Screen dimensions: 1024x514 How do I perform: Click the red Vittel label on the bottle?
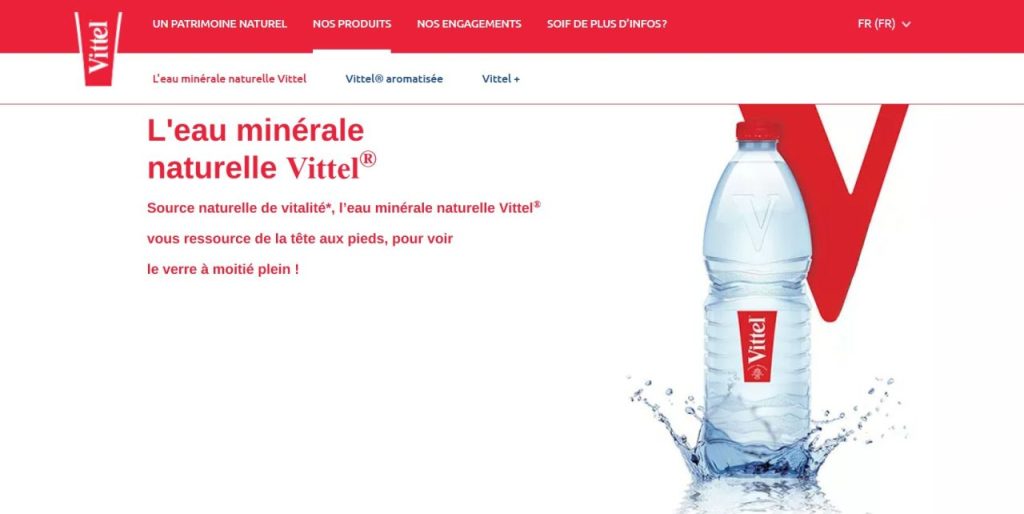[757, 345]
